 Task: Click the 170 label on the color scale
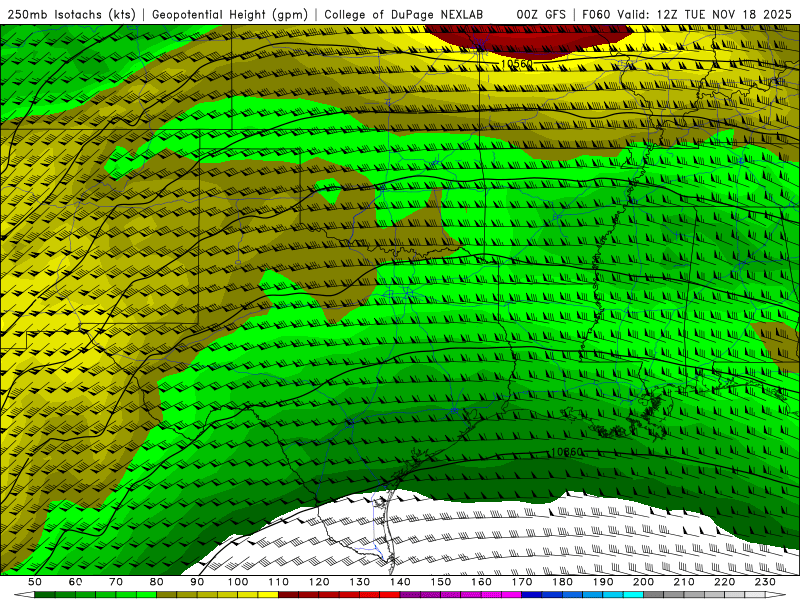point(522,582)
